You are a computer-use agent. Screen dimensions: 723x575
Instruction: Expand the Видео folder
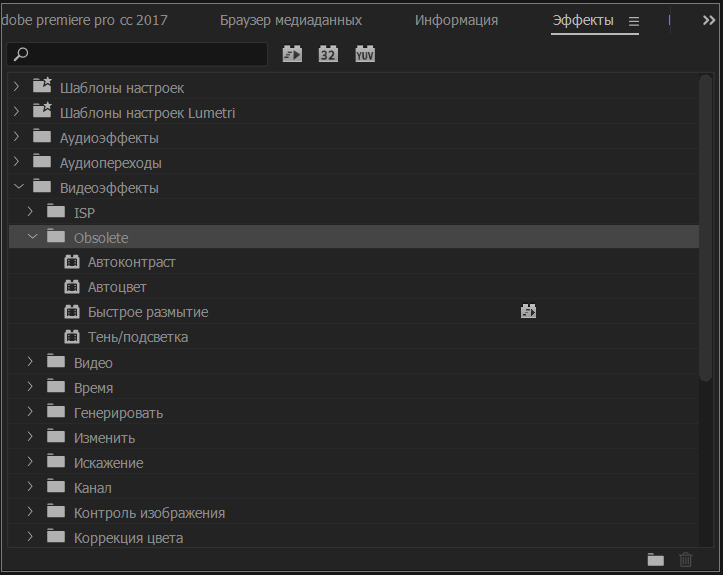point(30,362)
